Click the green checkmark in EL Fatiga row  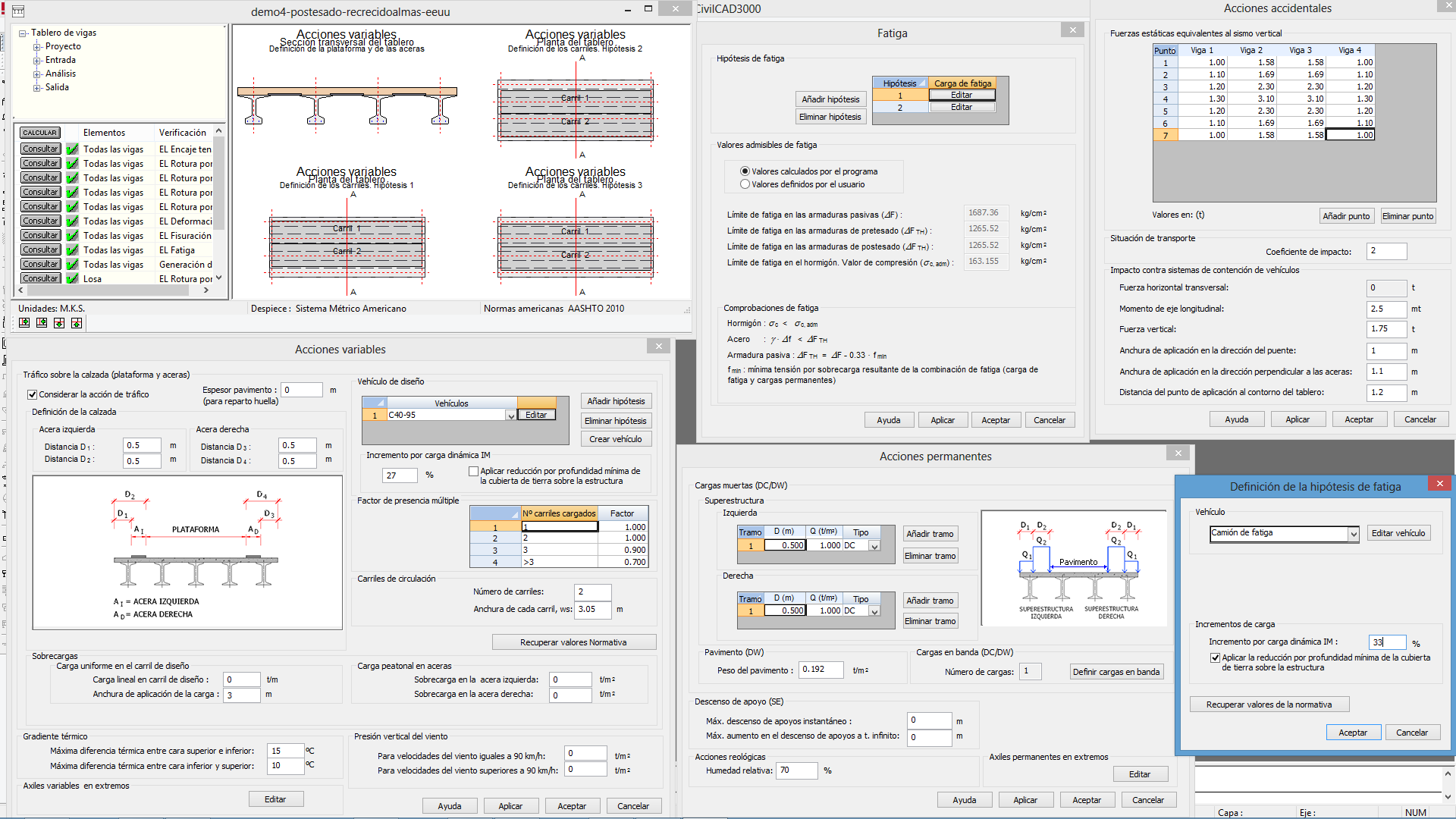tap(72, 250)
